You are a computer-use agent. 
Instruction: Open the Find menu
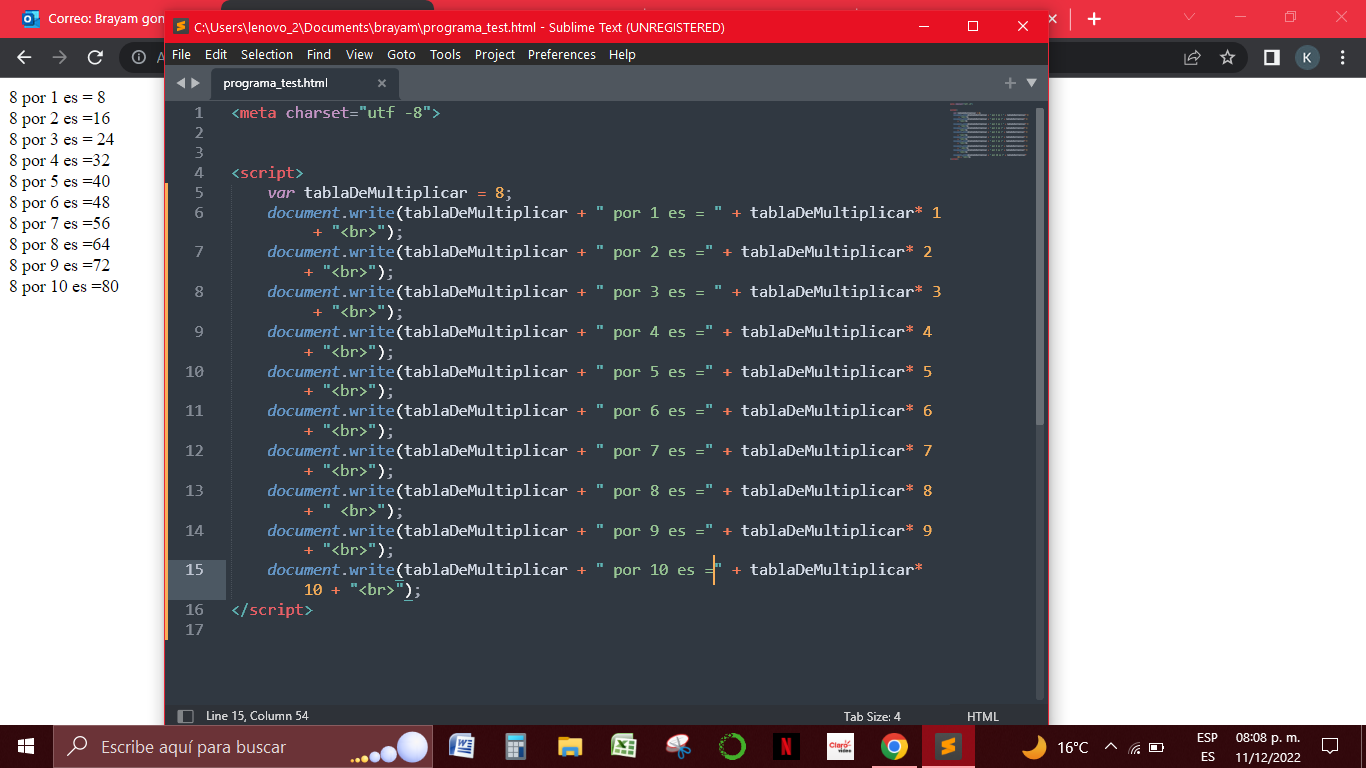coord(319,55)
